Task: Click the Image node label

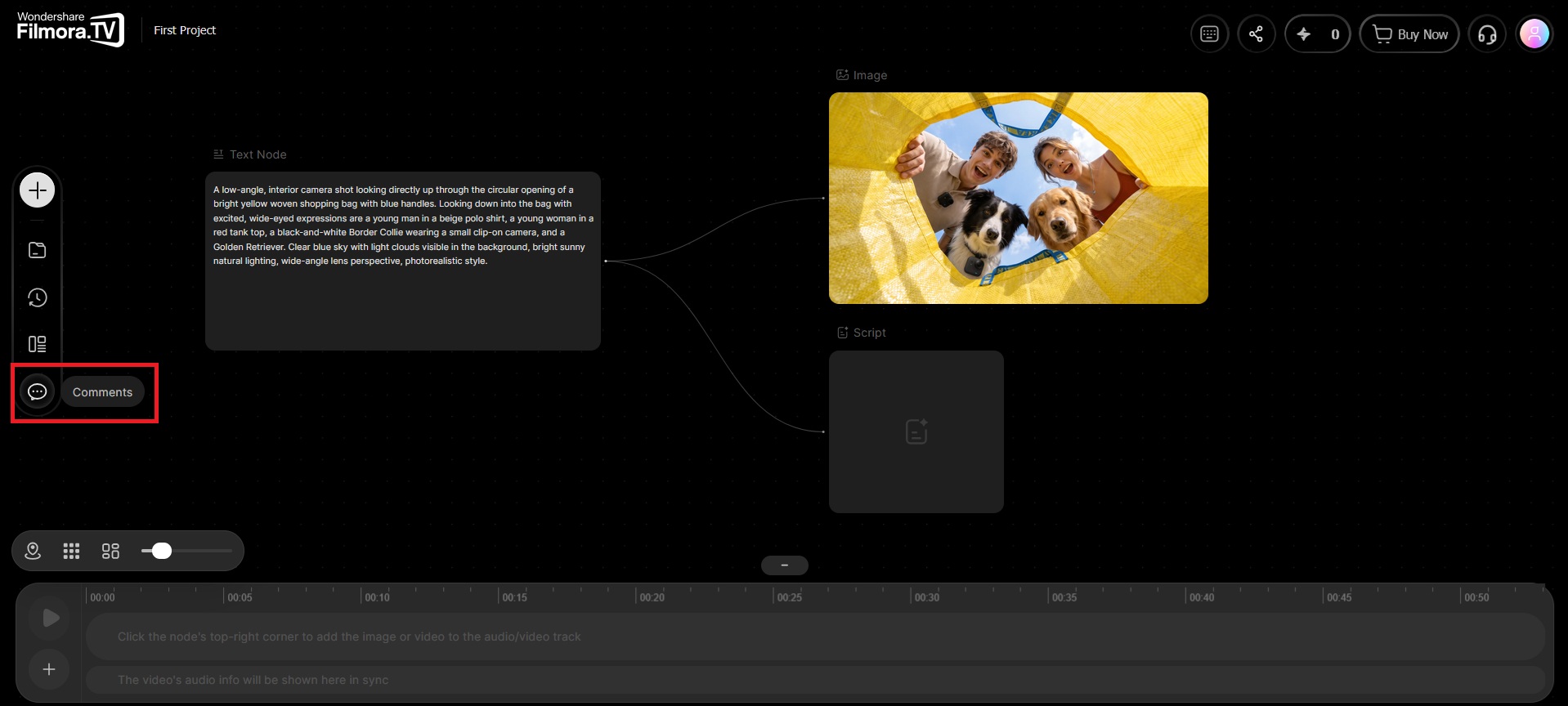Action: (862, 75)
